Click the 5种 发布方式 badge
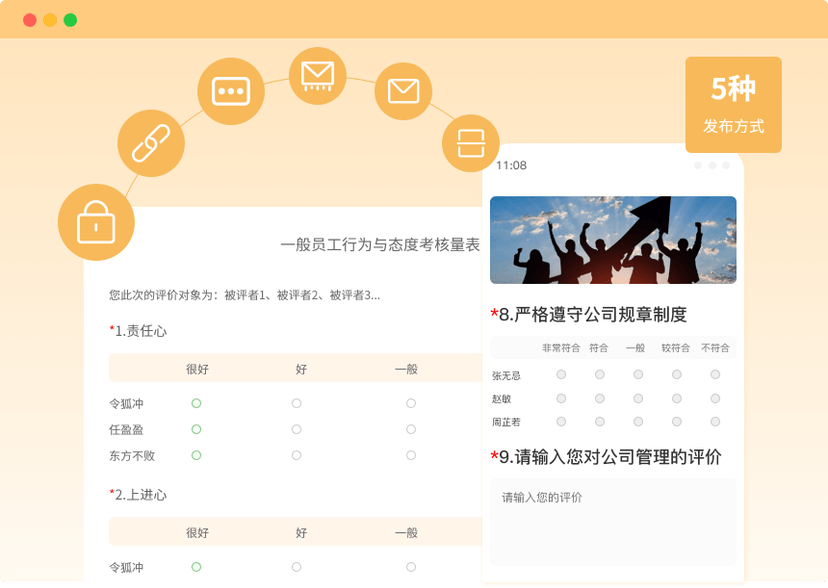This screenshot has width=828, height=588. pyautogui.click(x=733, y=104)
